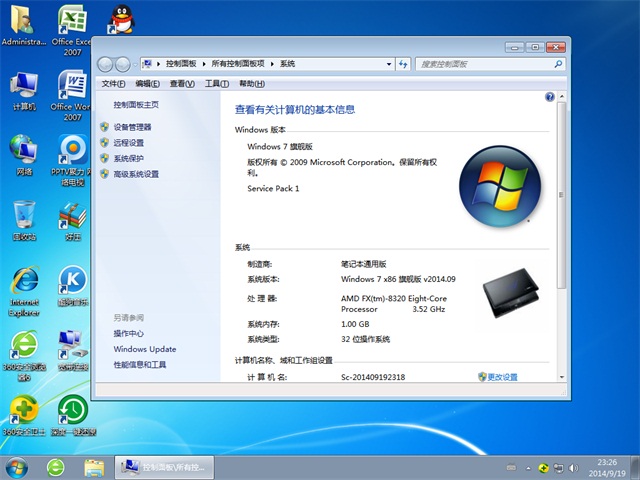Open the help question mark icon

[550, 97]
